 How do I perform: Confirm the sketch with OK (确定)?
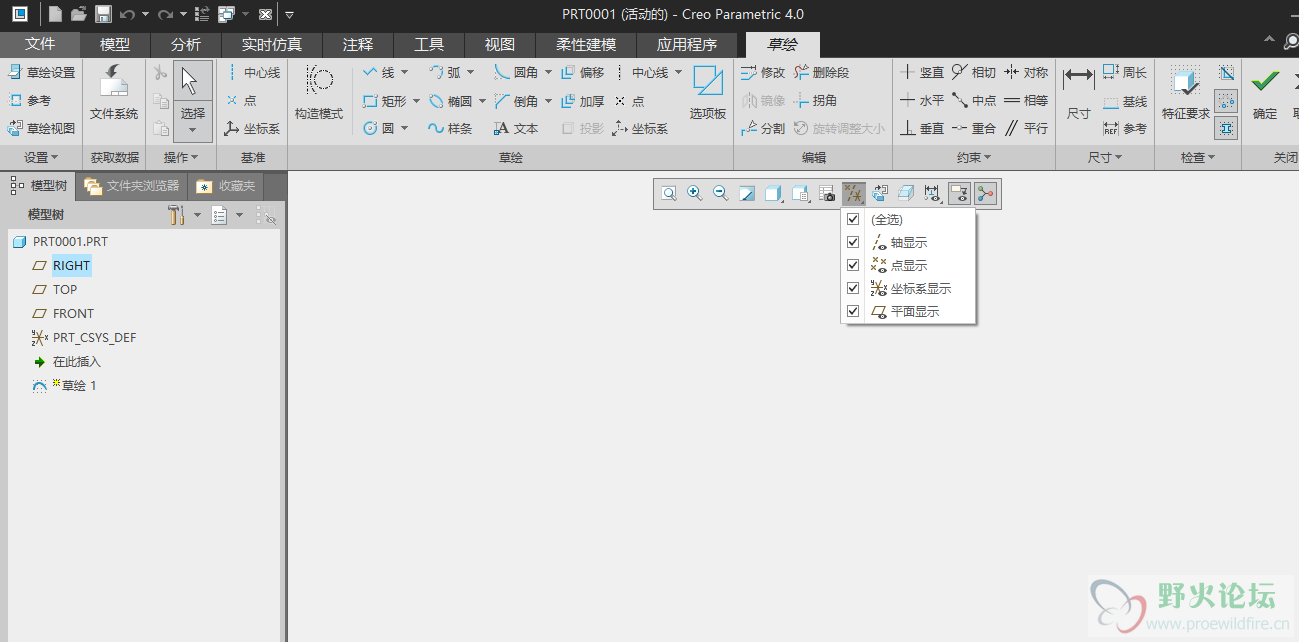[1265, 94]
